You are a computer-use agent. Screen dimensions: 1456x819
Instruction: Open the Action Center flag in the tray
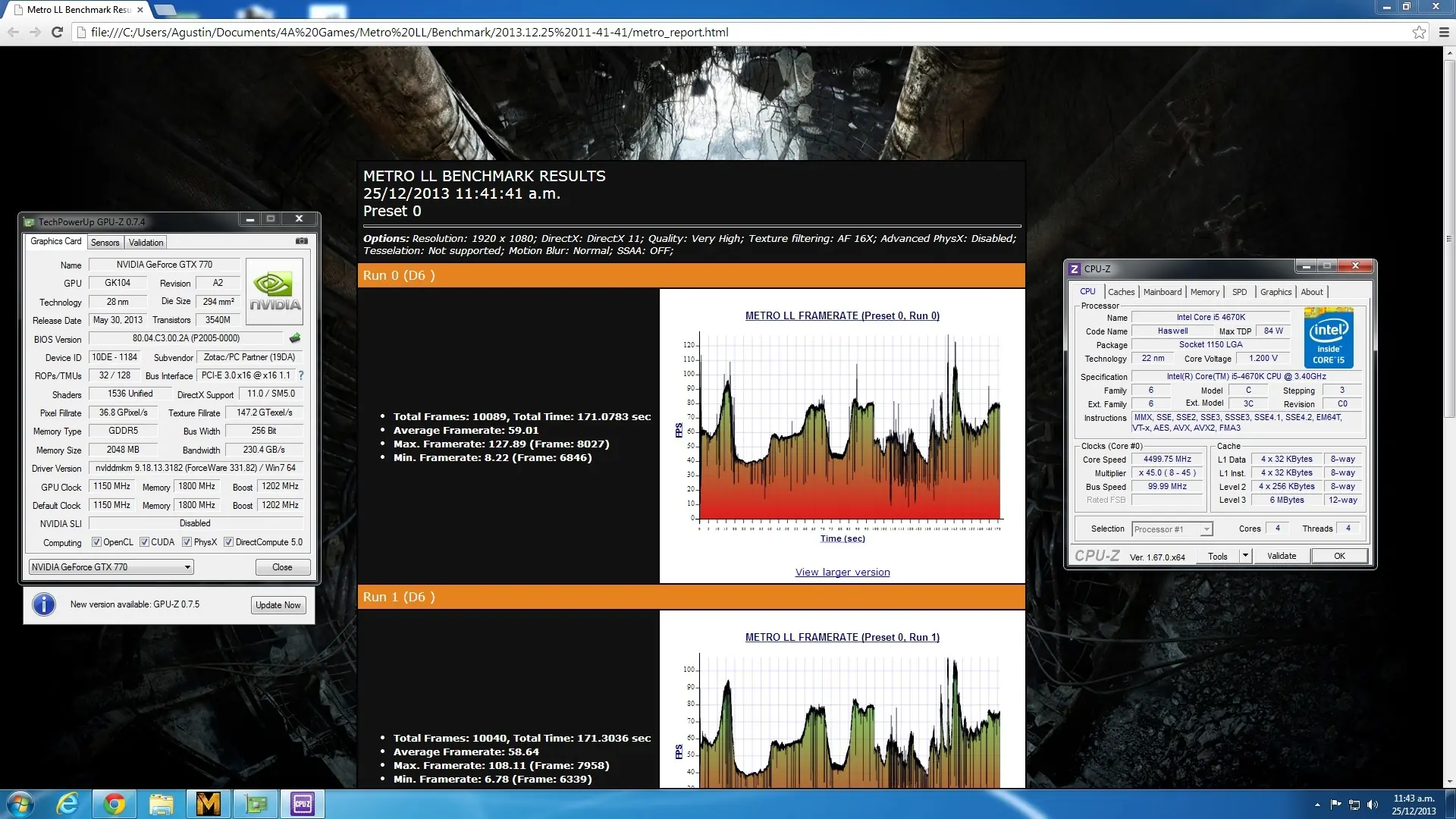(x=1335, y=805)
